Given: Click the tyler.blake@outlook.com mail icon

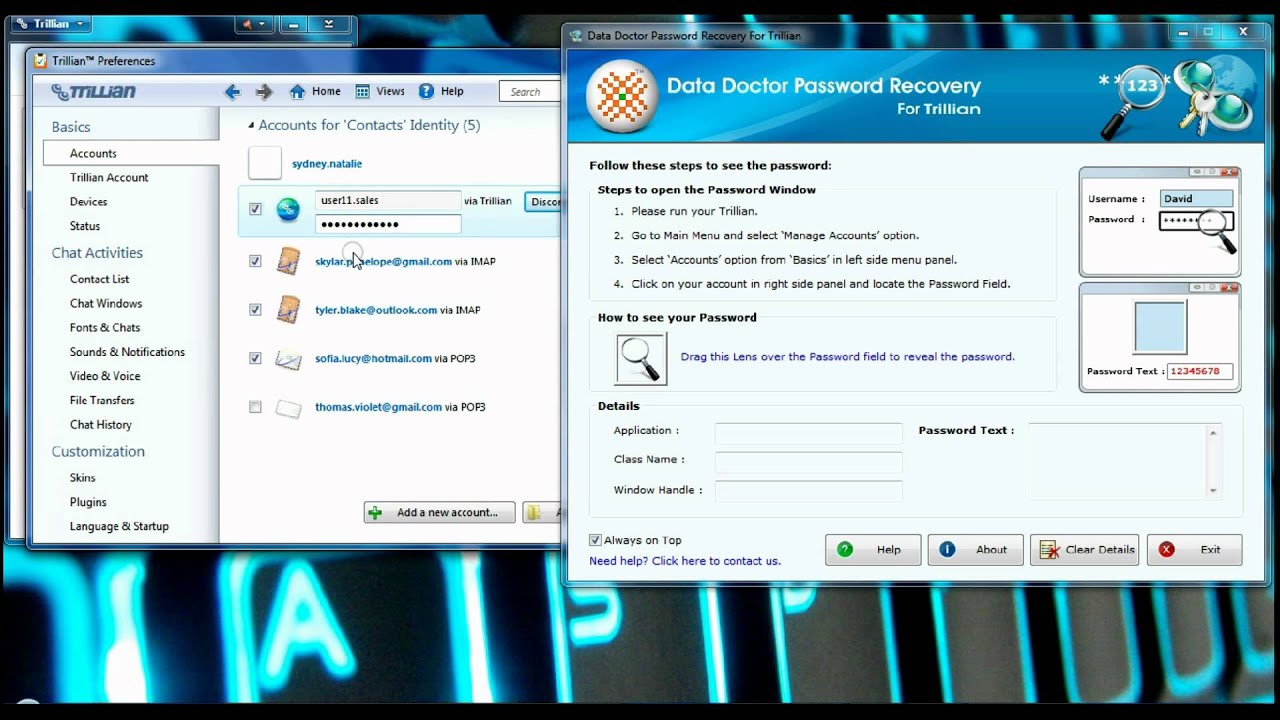Looking at the screenshot, I should pos(288,310).
